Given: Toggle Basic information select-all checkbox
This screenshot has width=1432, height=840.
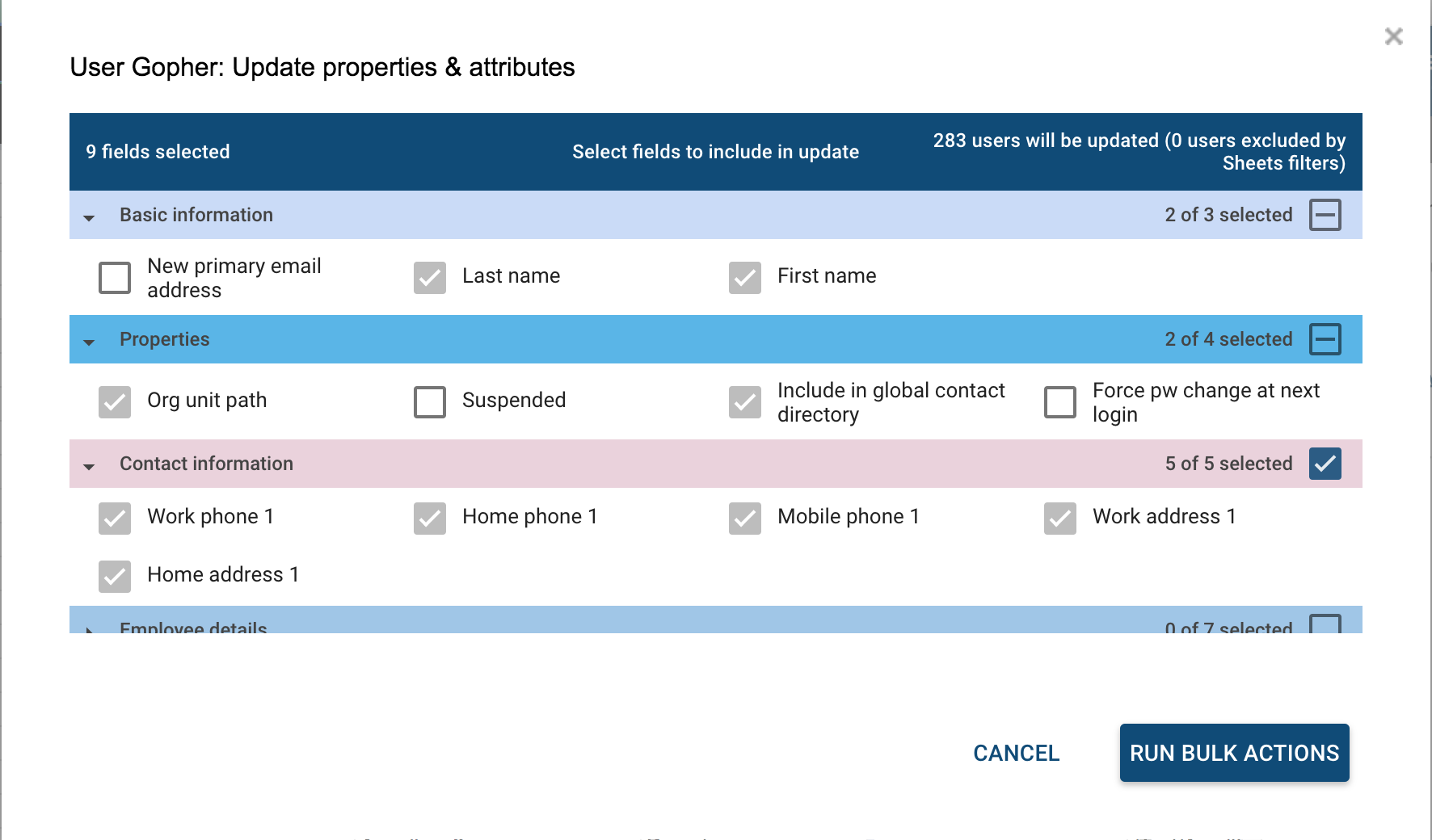Looking at the screenshot, I should (1325, 215).
